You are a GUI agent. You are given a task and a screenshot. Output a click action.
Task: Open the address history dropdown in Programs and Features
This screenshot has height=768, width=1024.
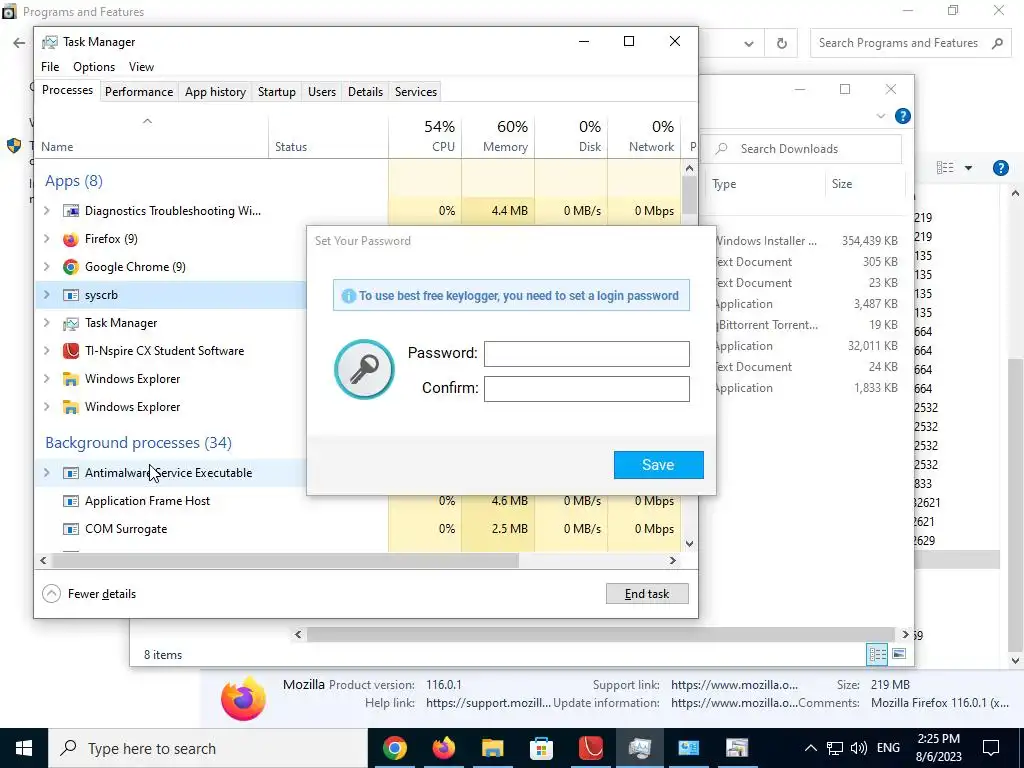coord(749,44)
